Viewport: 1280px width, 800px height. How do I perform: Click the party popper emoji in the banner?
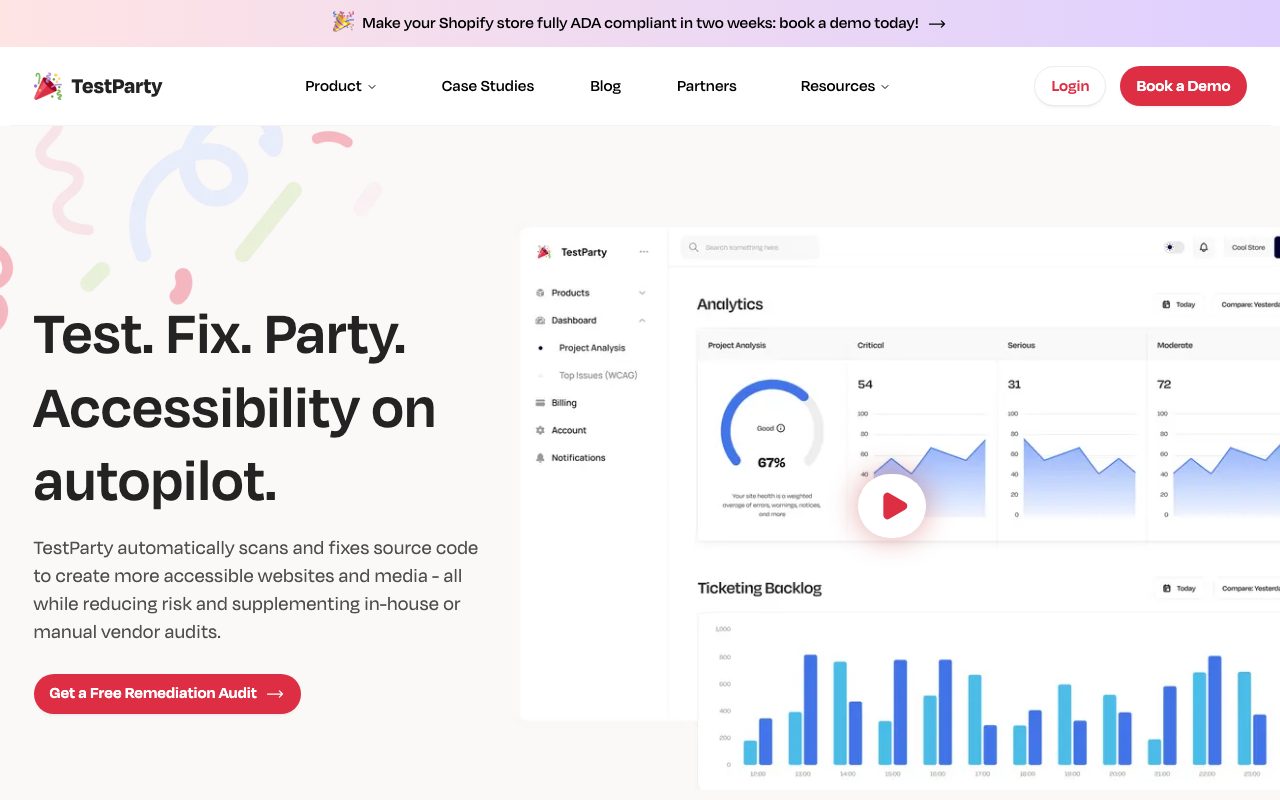coord(343,22)
